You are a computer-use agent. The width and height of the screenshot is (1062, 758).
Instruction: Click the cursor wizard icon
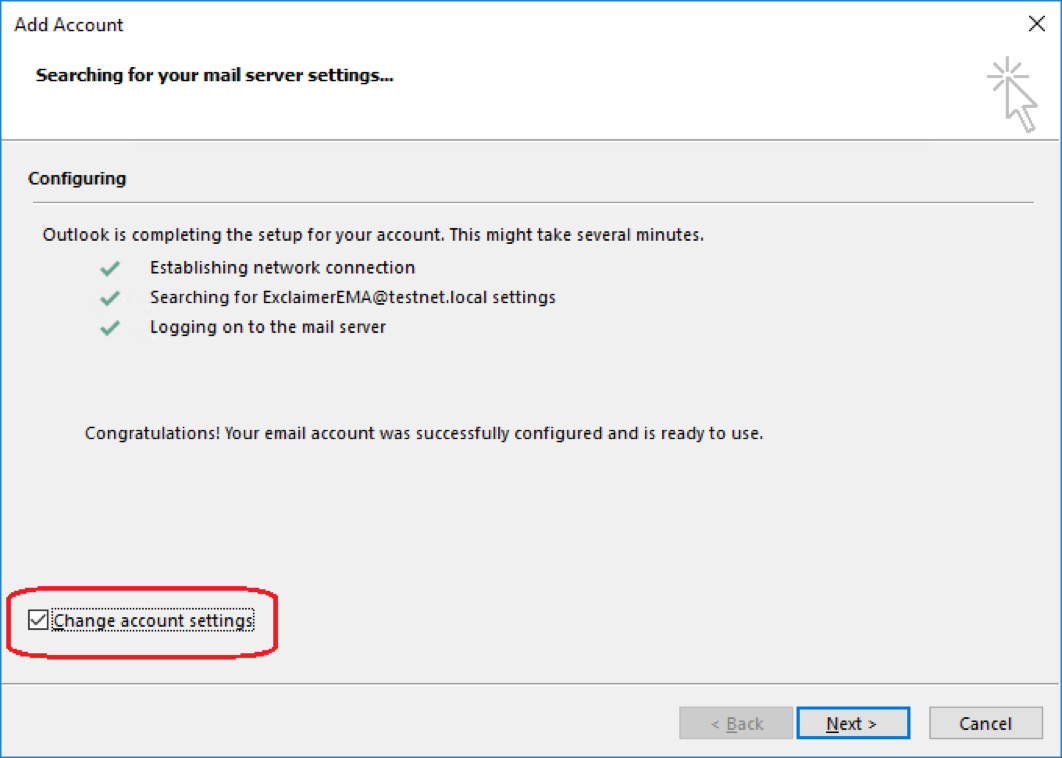(1013, 94)
